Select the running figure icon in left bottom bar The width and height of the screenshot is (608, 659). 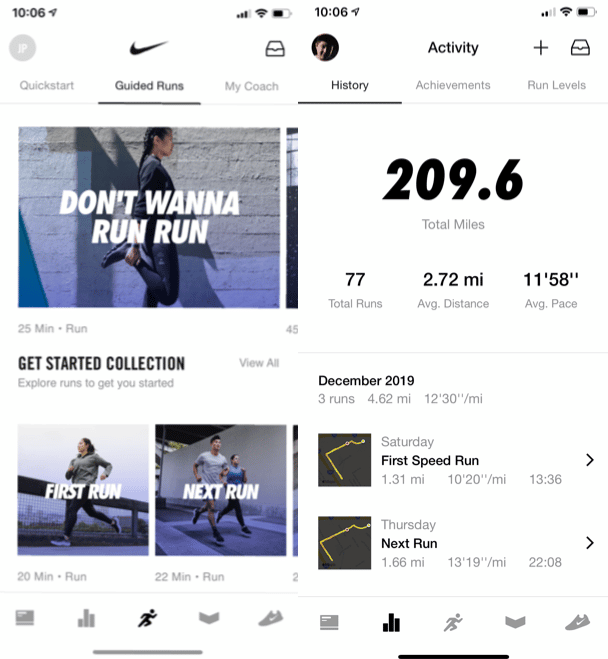pyautogui.click(x=147, y=618)
